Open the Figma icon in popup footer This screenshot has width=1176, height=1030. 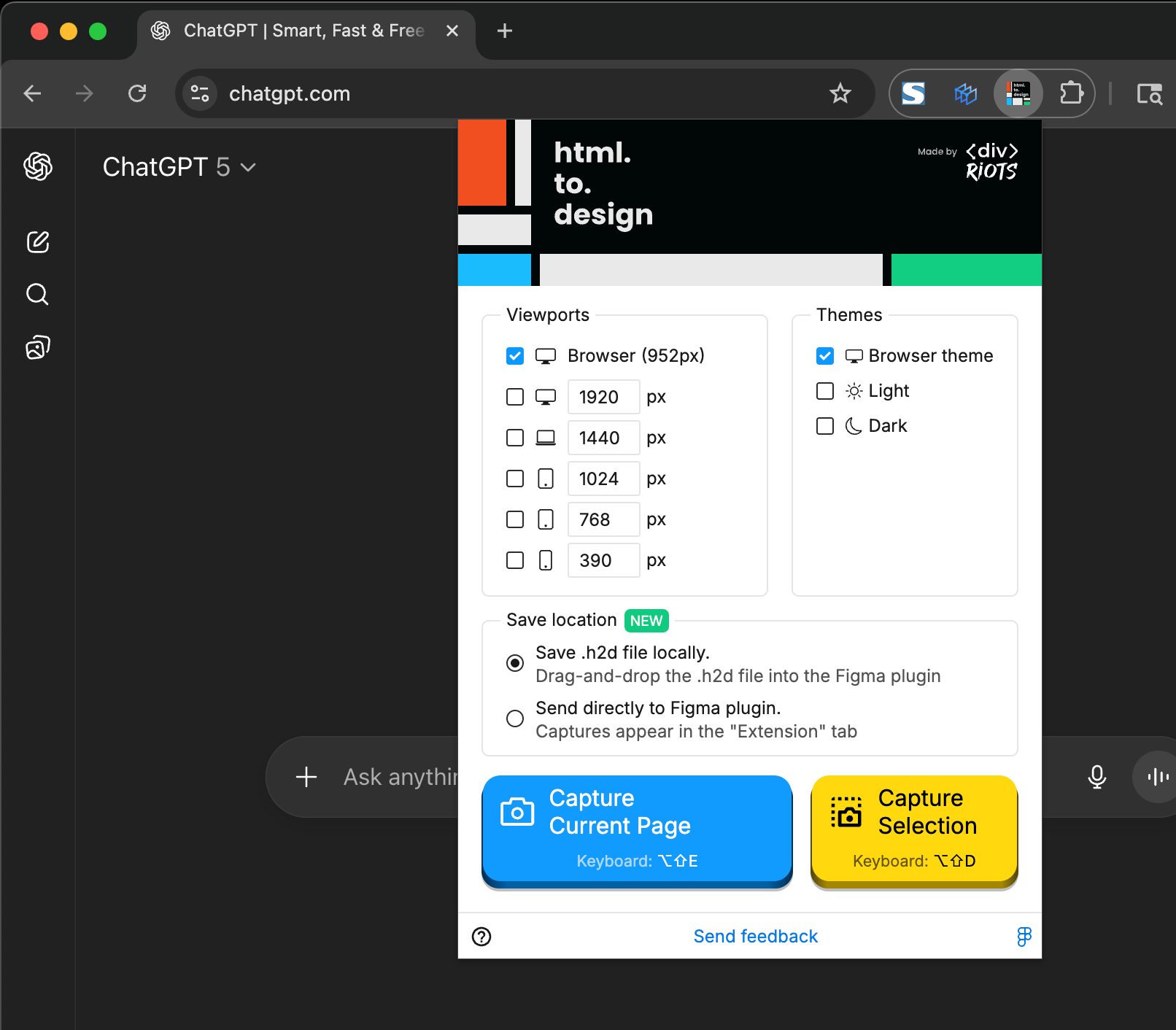click(x=1024, y=937)
